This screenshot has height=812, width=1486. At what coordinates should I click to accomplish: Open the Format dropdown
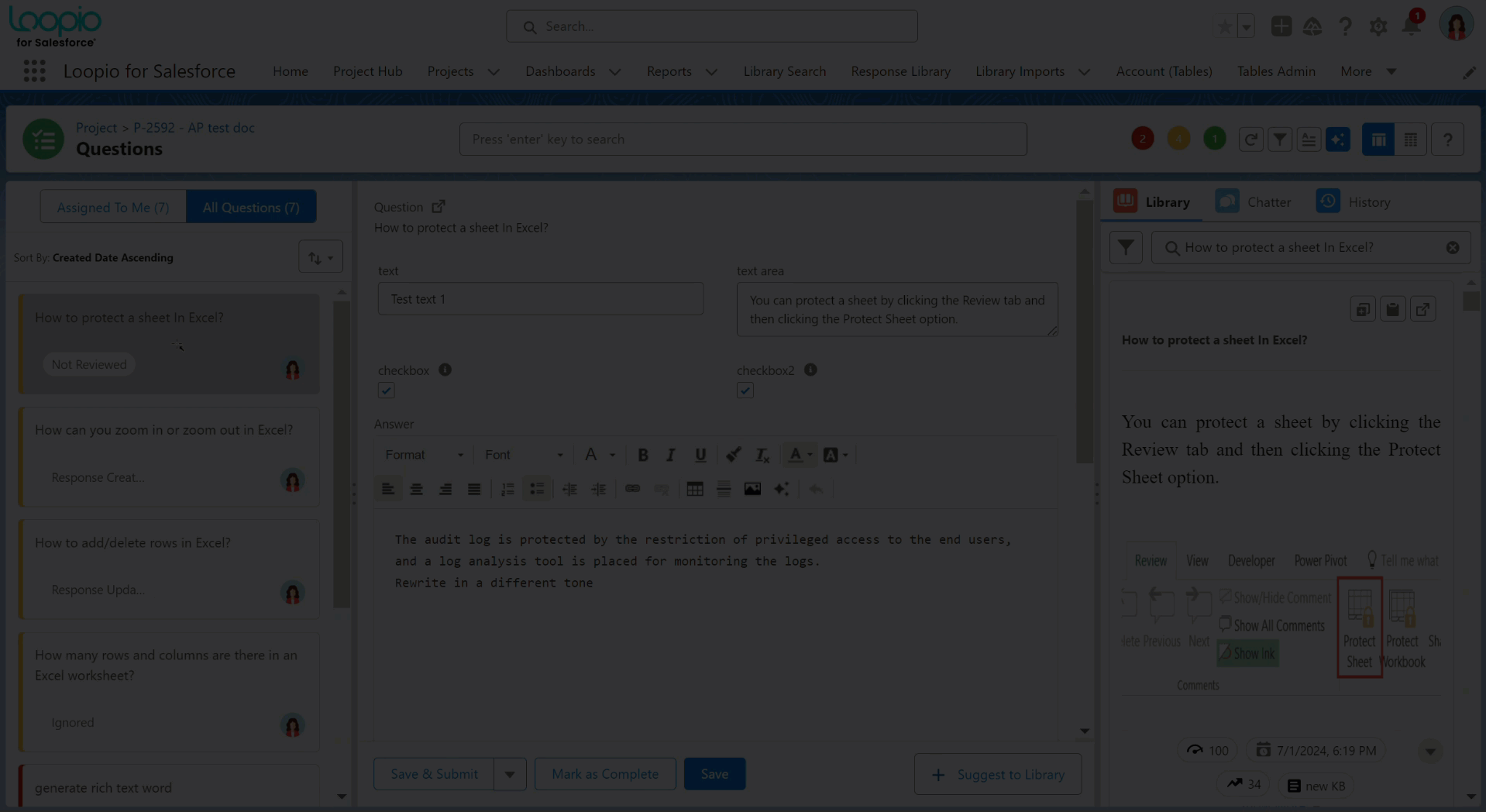pos(424,455)
